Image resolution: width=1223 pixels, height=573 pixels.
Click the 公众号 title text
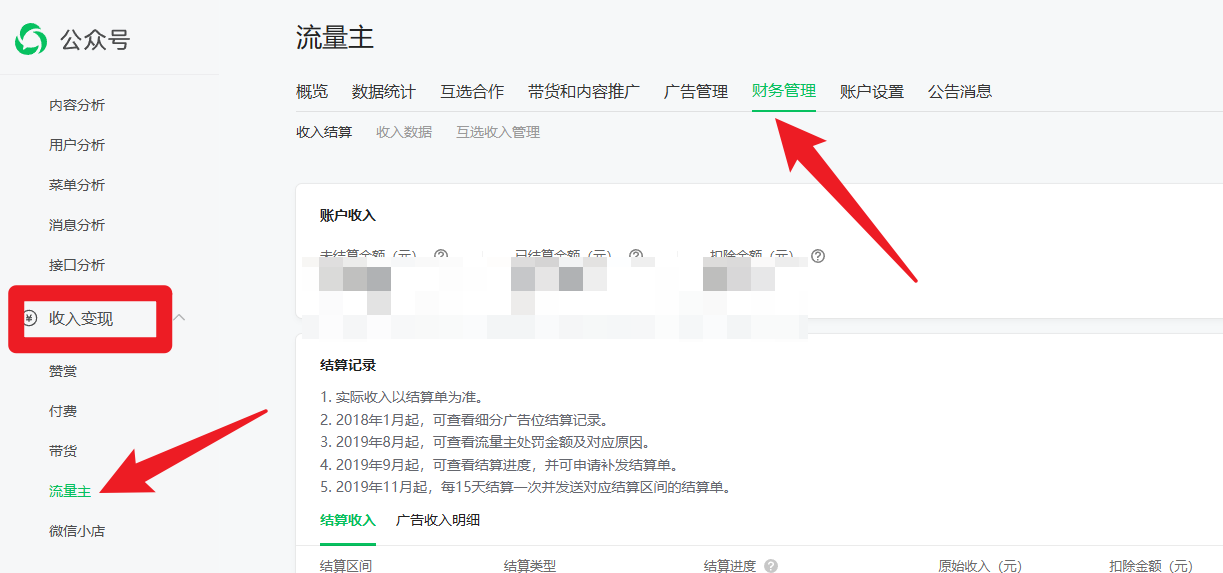pyautogui.click(x=95, y=40)
